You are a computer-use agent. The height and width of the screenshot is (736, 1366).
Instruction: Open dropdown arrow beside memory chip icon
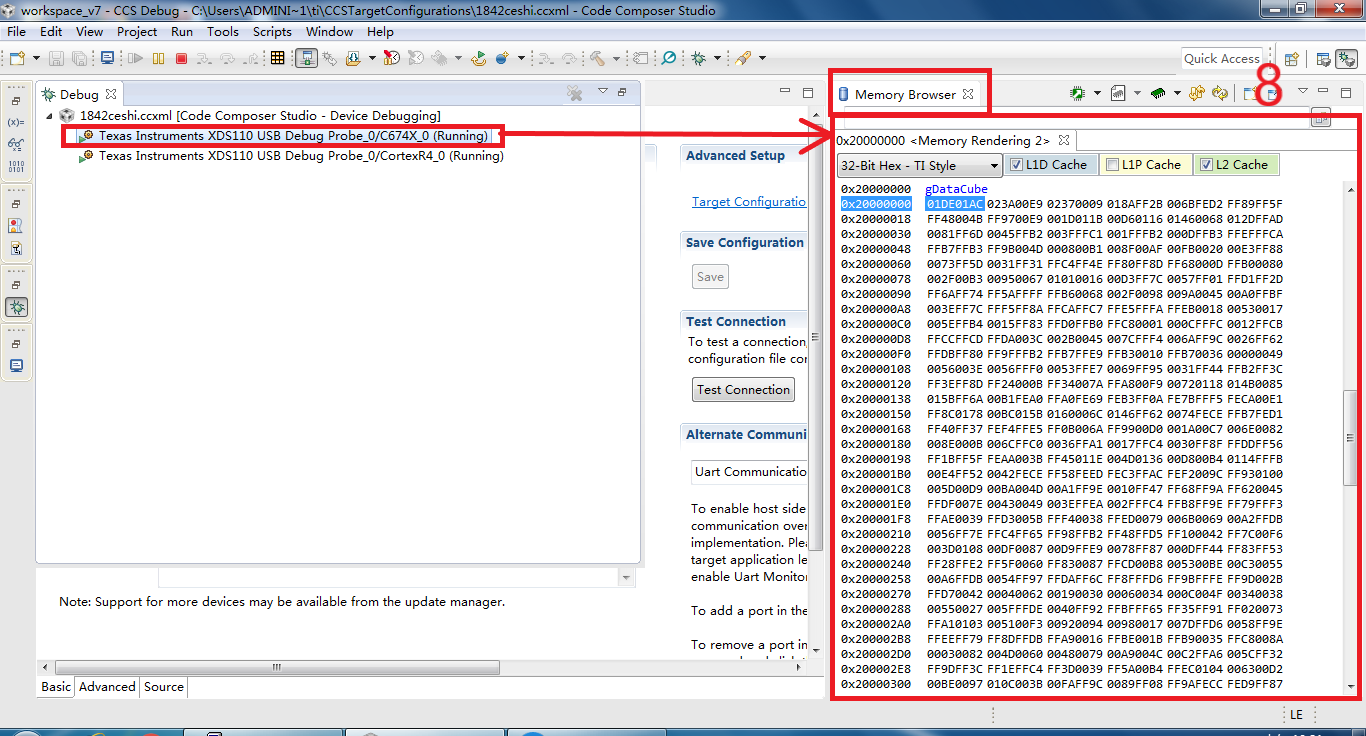click(1177, 94)
